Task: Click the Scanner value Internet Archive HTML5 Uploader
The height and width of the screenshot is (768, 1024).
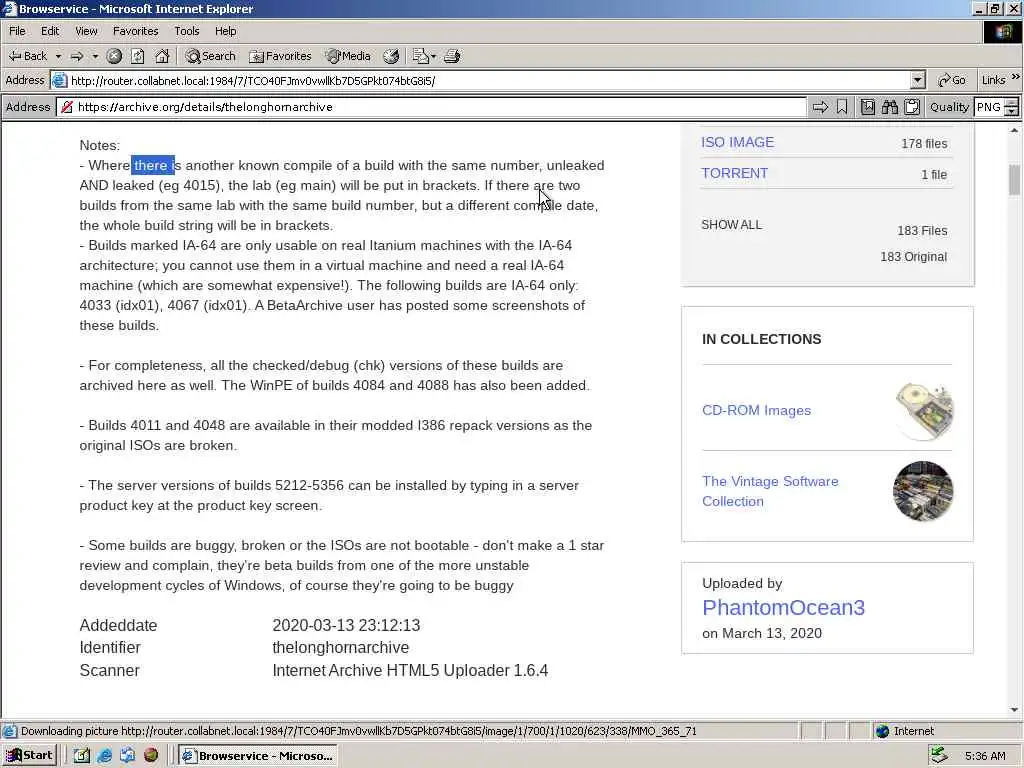Action: tap(410, 670)
